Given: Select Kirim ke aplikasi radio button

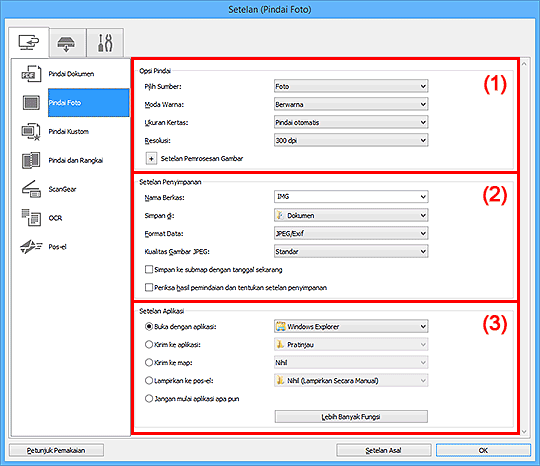Looking at the screenshot, I should (x=149, y=344).
